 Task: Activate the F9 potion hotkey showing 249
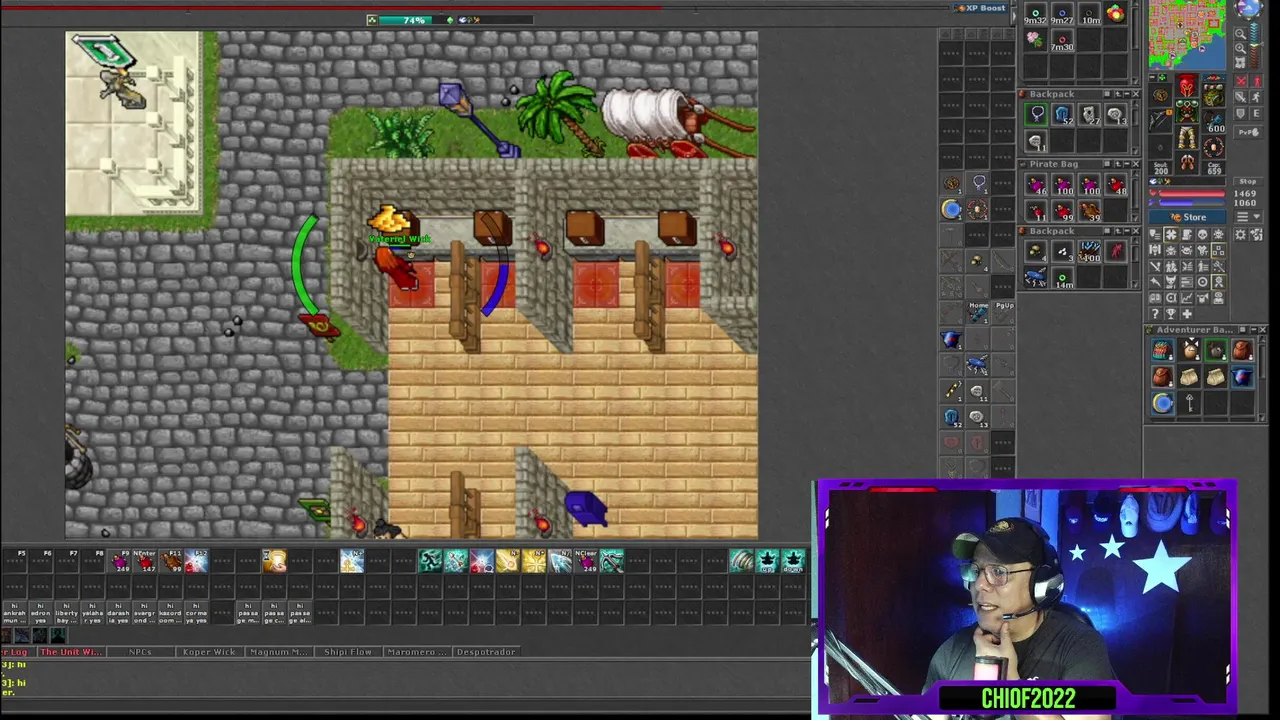120,561
